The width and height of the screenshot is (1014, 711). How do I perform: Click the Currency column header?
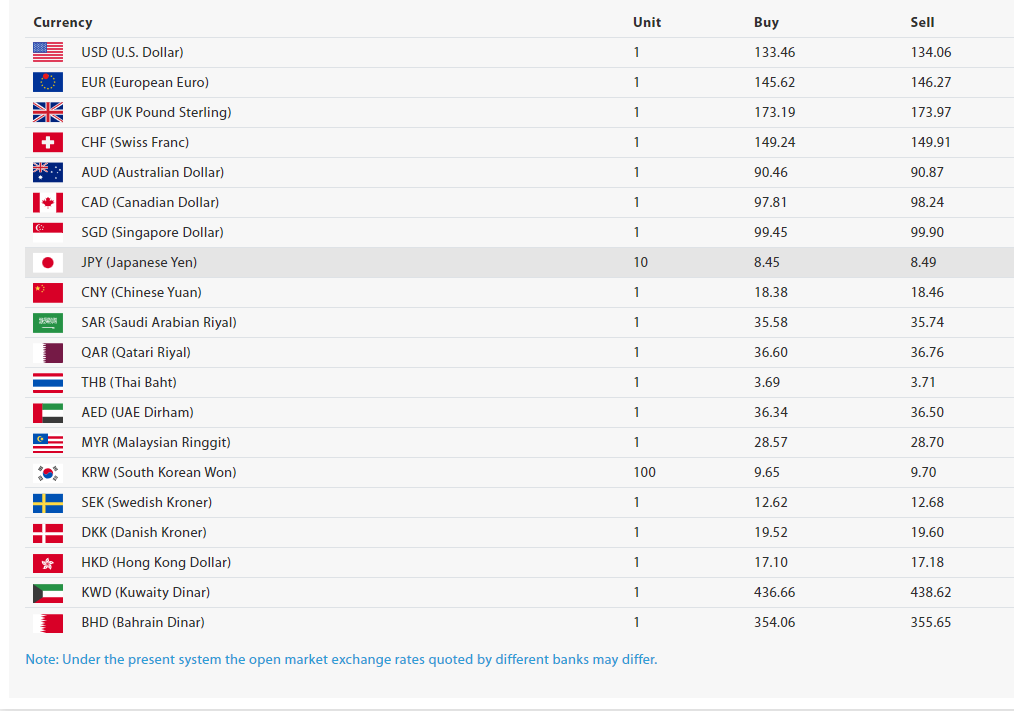pyautogui.click(x=62, y=22)
